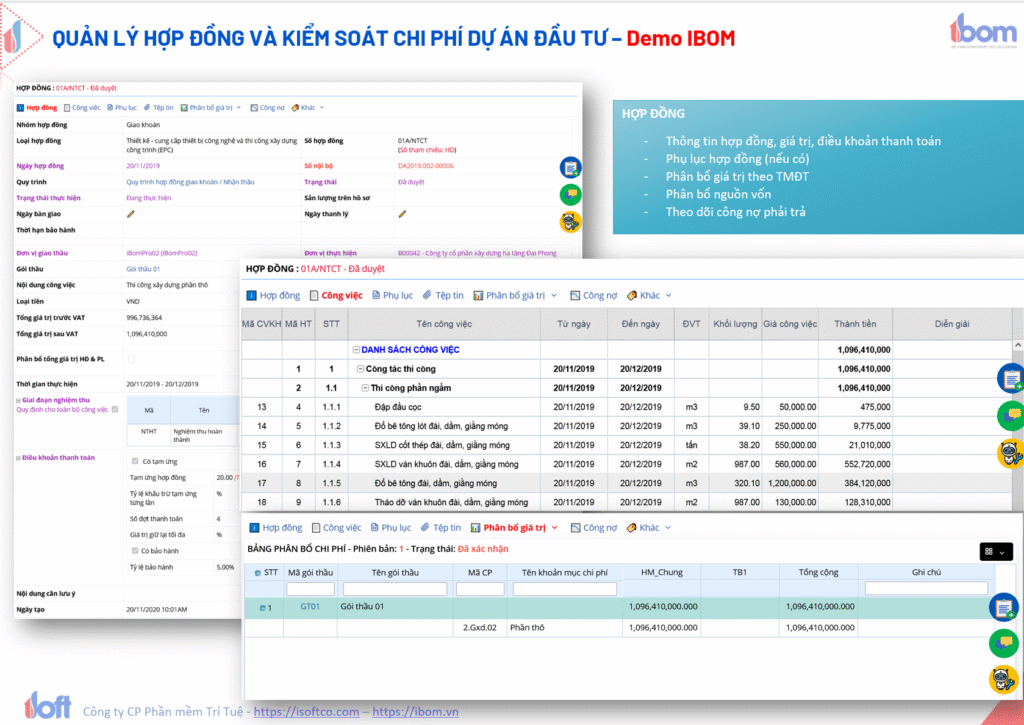Click the small icon in the STT column header
1024x725 pixels.
[x=254, y=572]
